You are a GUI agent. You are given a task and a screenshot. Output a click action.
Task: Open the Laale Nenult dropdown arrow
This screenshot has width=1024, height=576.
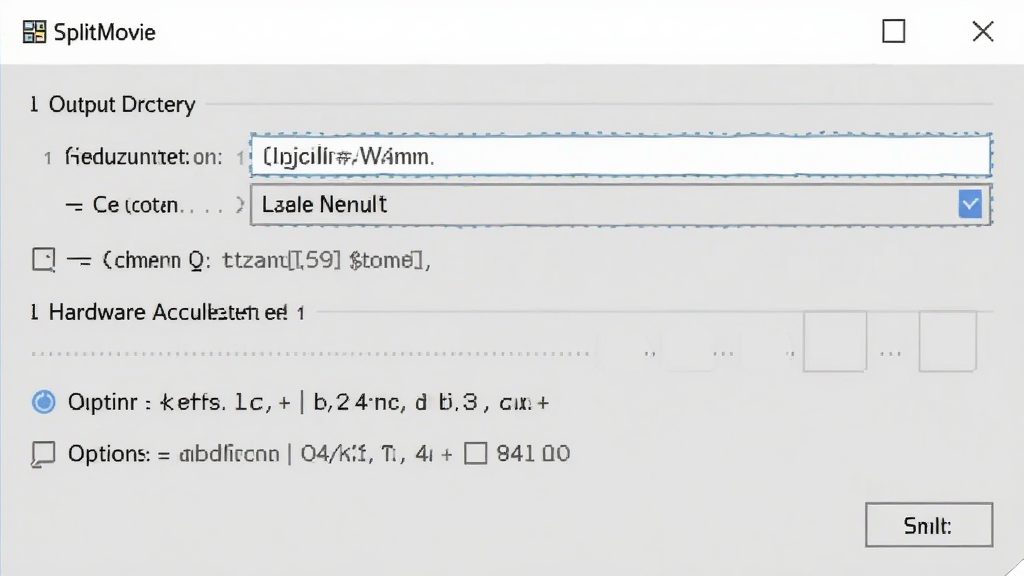click(970, 204)
